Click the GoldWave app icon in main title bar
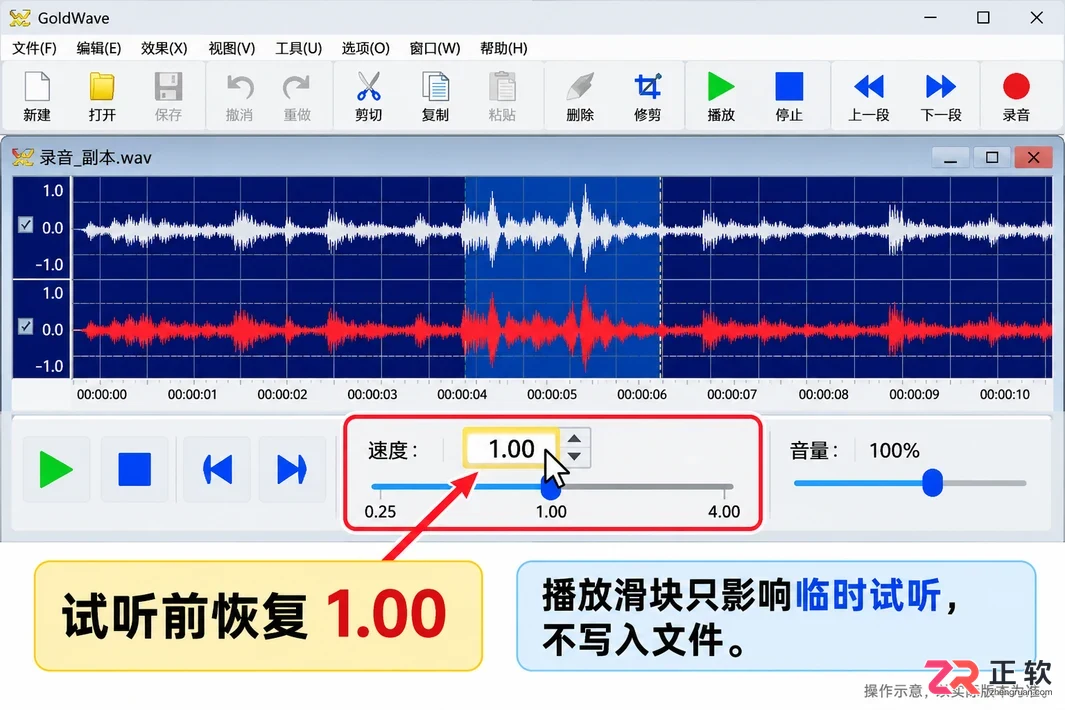The height and width of the screenshot is (710, 1065). (20, 18)
